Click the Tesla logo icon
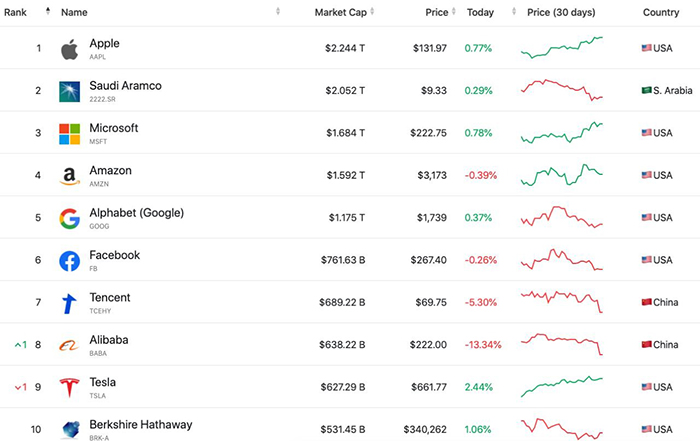700x441 pixels. 69,388
